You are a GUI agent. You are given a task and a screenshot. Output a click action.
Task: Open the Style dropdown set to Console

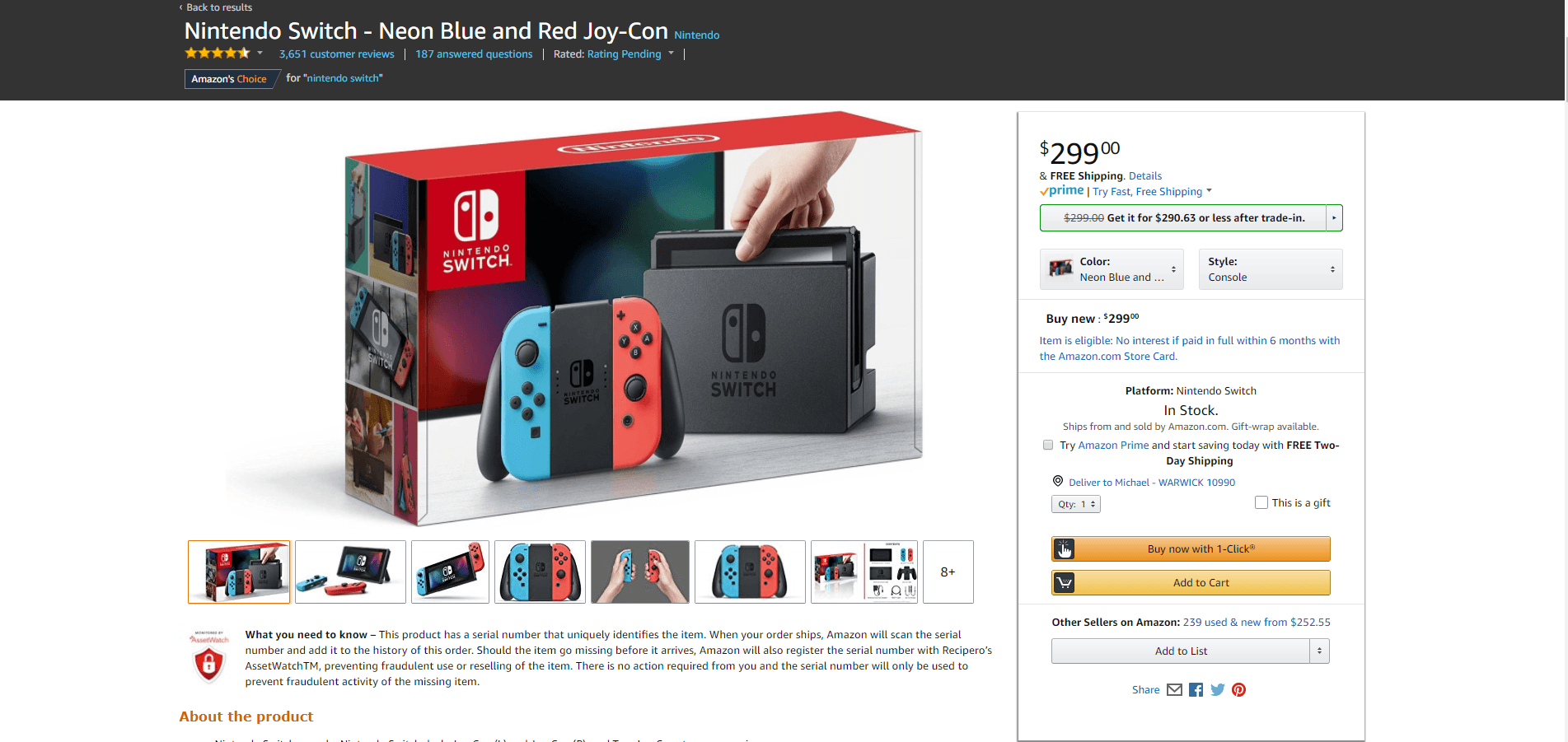(1270, 269)
